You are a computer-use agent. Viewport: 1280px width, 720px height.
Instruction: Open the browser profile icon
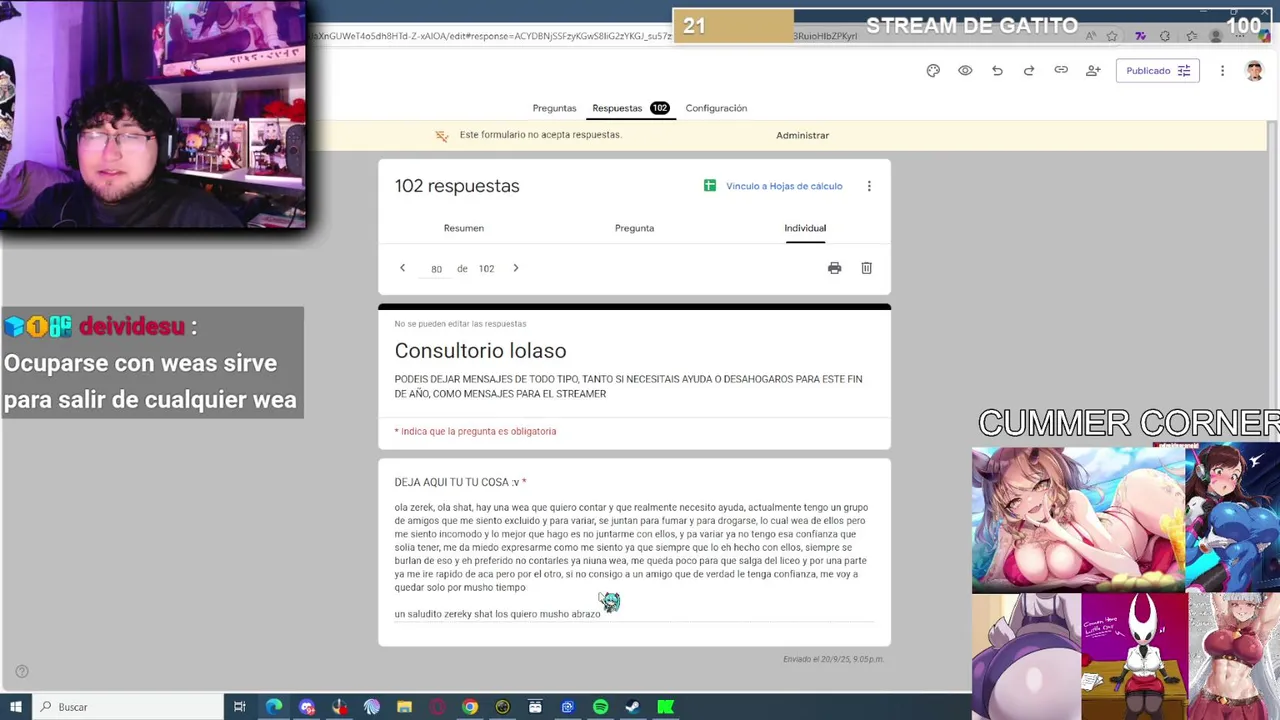point(1216,36)
